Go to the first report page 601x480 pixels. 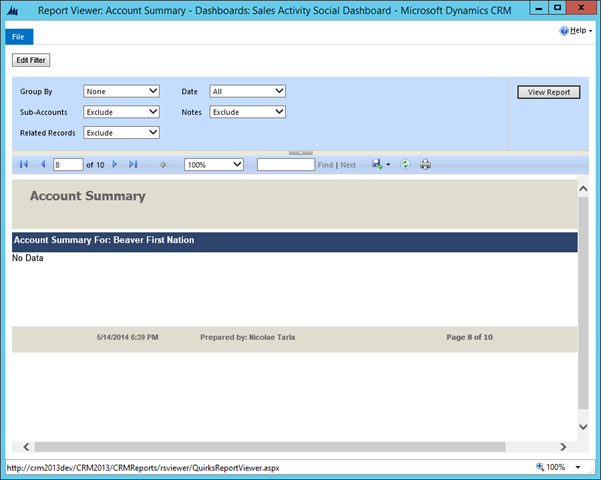24,164
